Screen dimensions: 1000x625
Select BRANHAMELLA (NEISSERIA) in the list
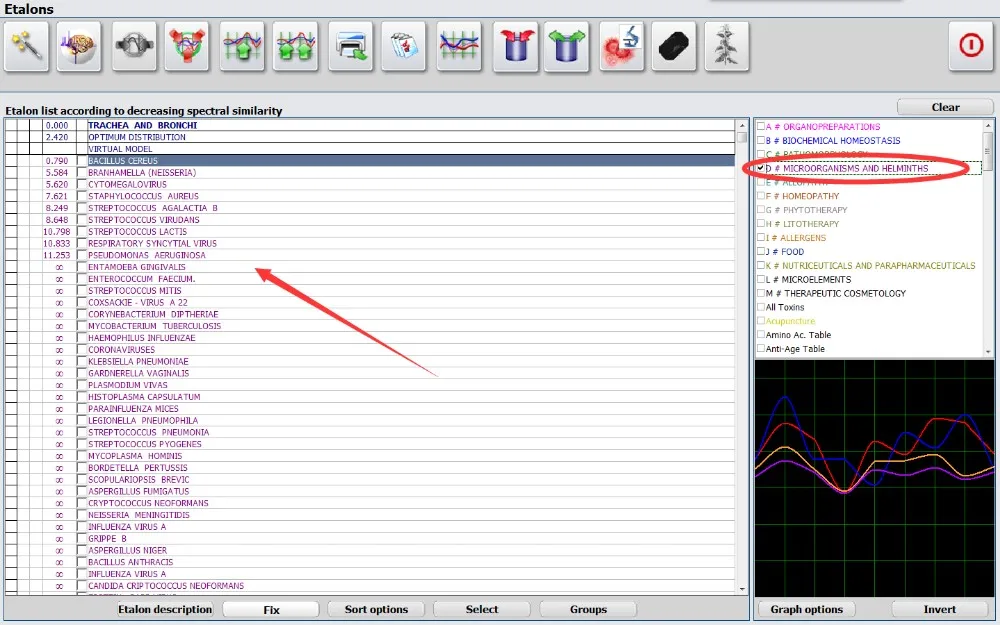tap(142, 173)
